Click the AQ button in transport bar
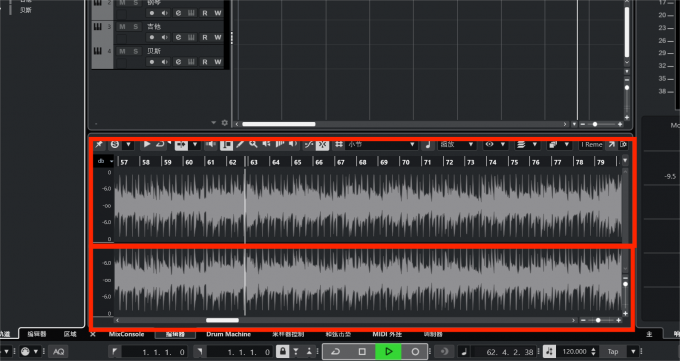 tap(59, 351)
